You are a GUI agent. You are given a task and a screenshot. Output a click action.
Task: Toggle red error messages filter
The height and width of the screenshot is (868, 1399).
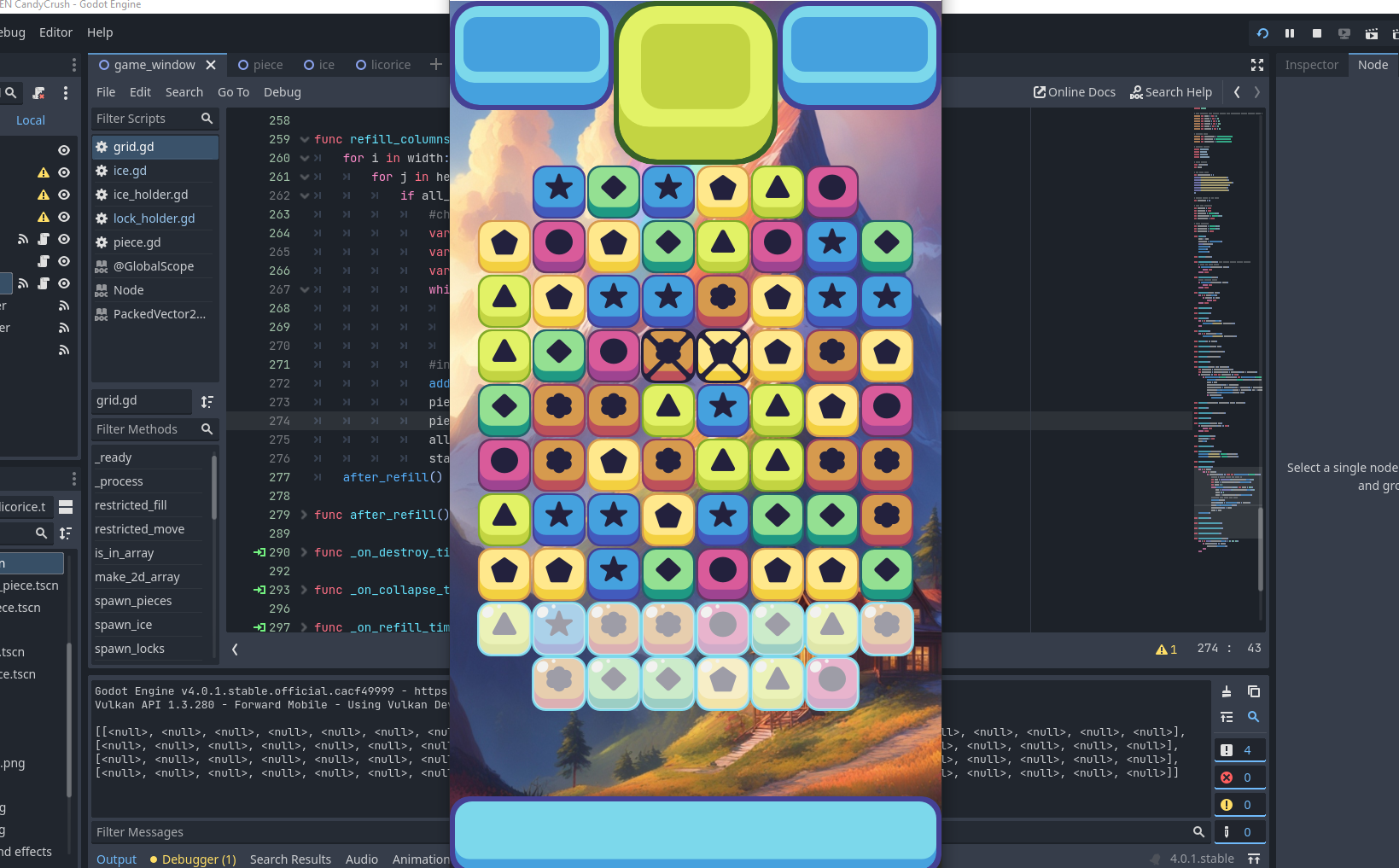point(1239,778)
